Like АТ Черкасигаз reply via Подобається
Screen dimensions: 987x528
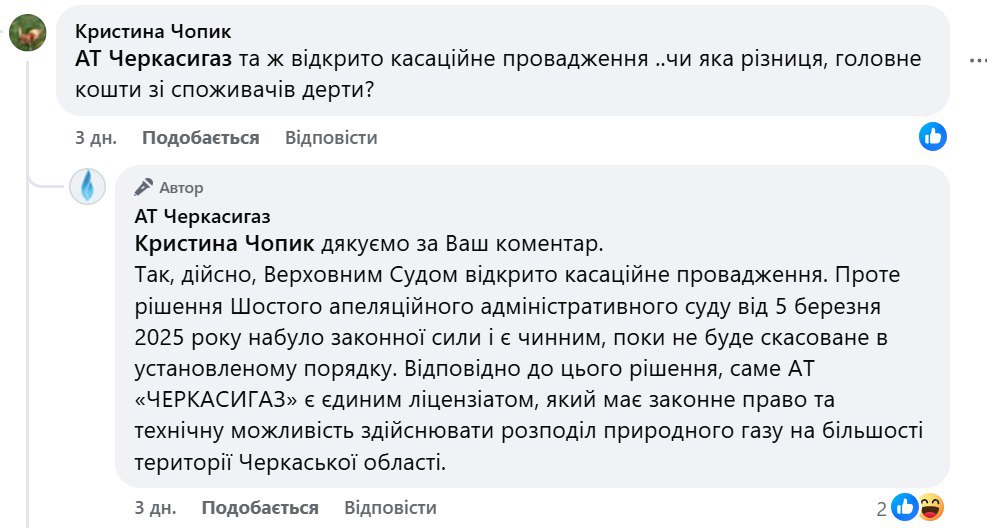coord(260,508)
